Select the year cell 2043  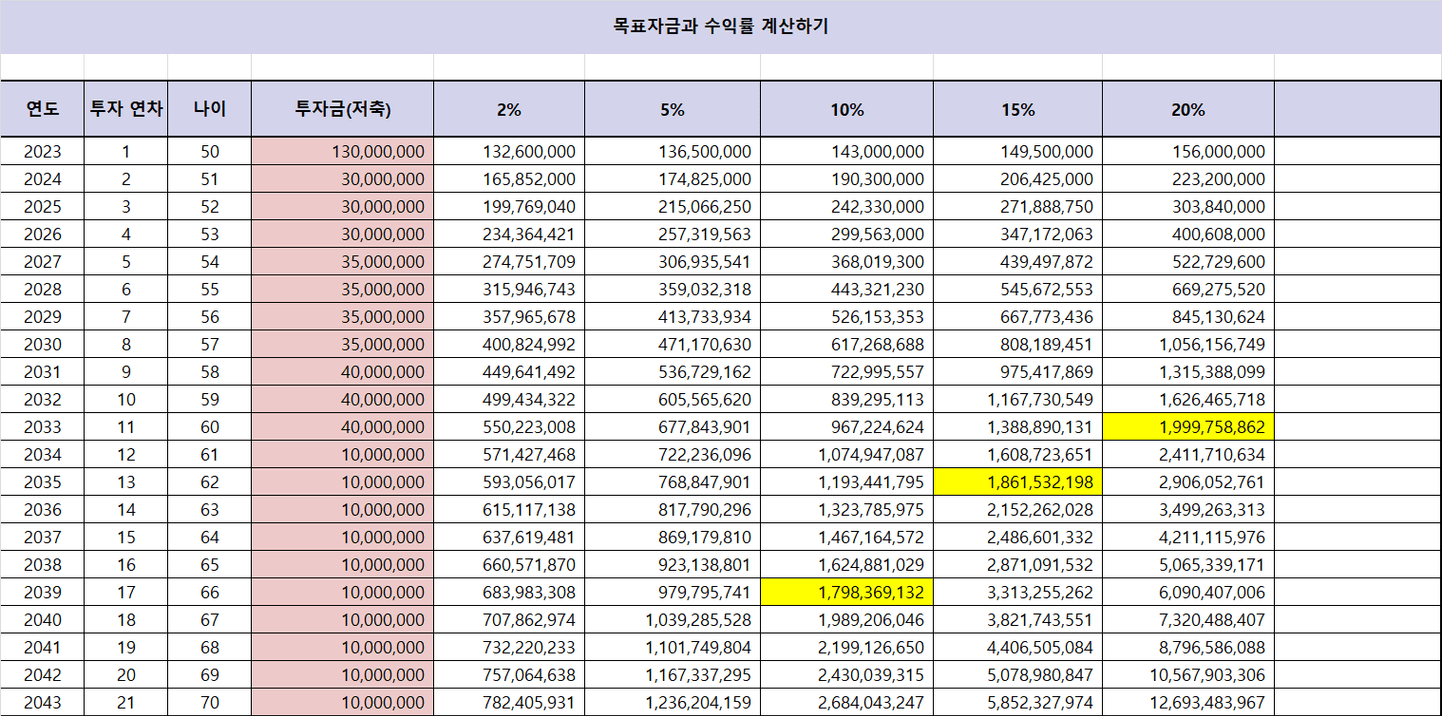pos(42,703)
